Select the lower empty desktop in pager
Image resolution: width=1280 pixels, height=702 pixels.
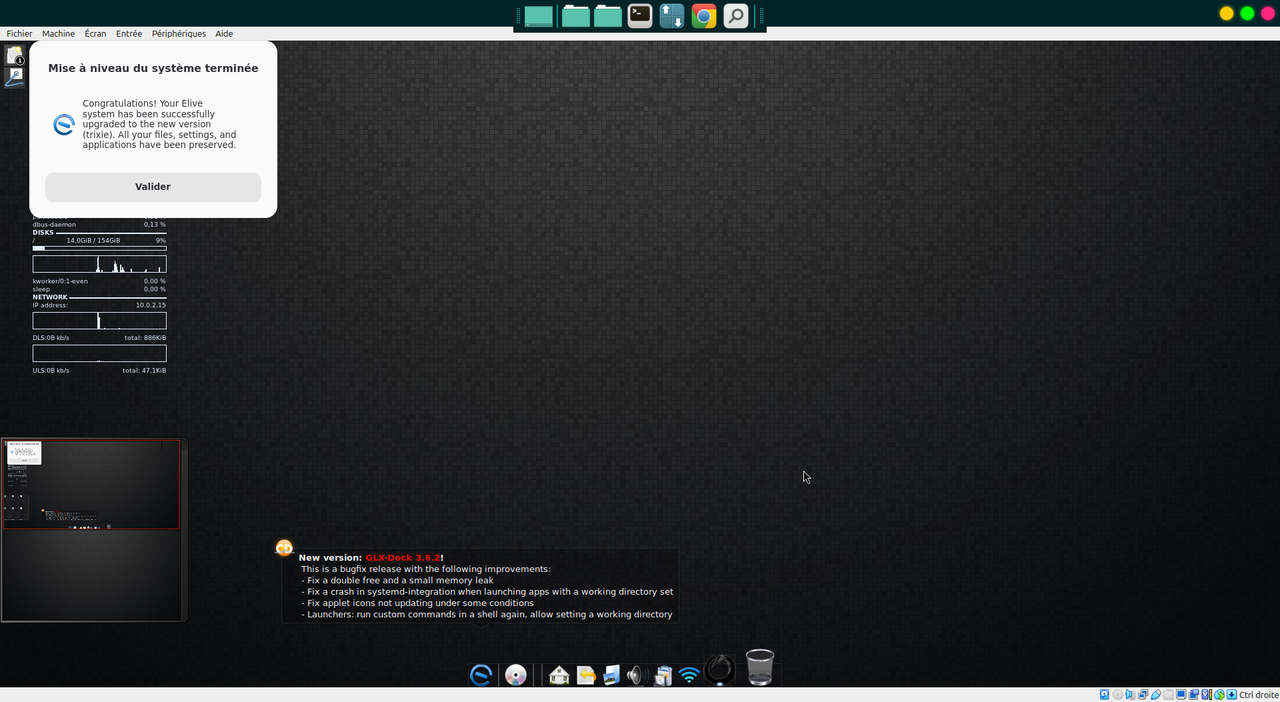coord(91,575)
